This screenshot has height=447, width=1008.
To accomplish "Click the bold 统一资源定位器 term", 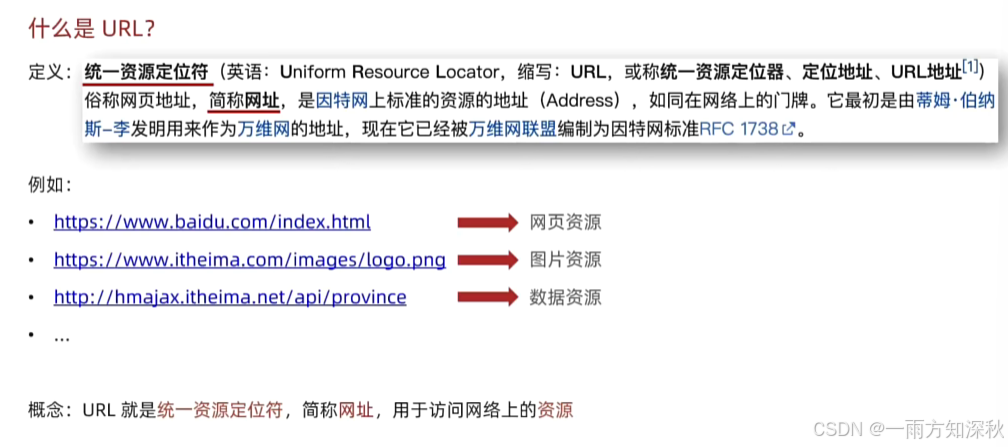I will (x=723, y=71).
